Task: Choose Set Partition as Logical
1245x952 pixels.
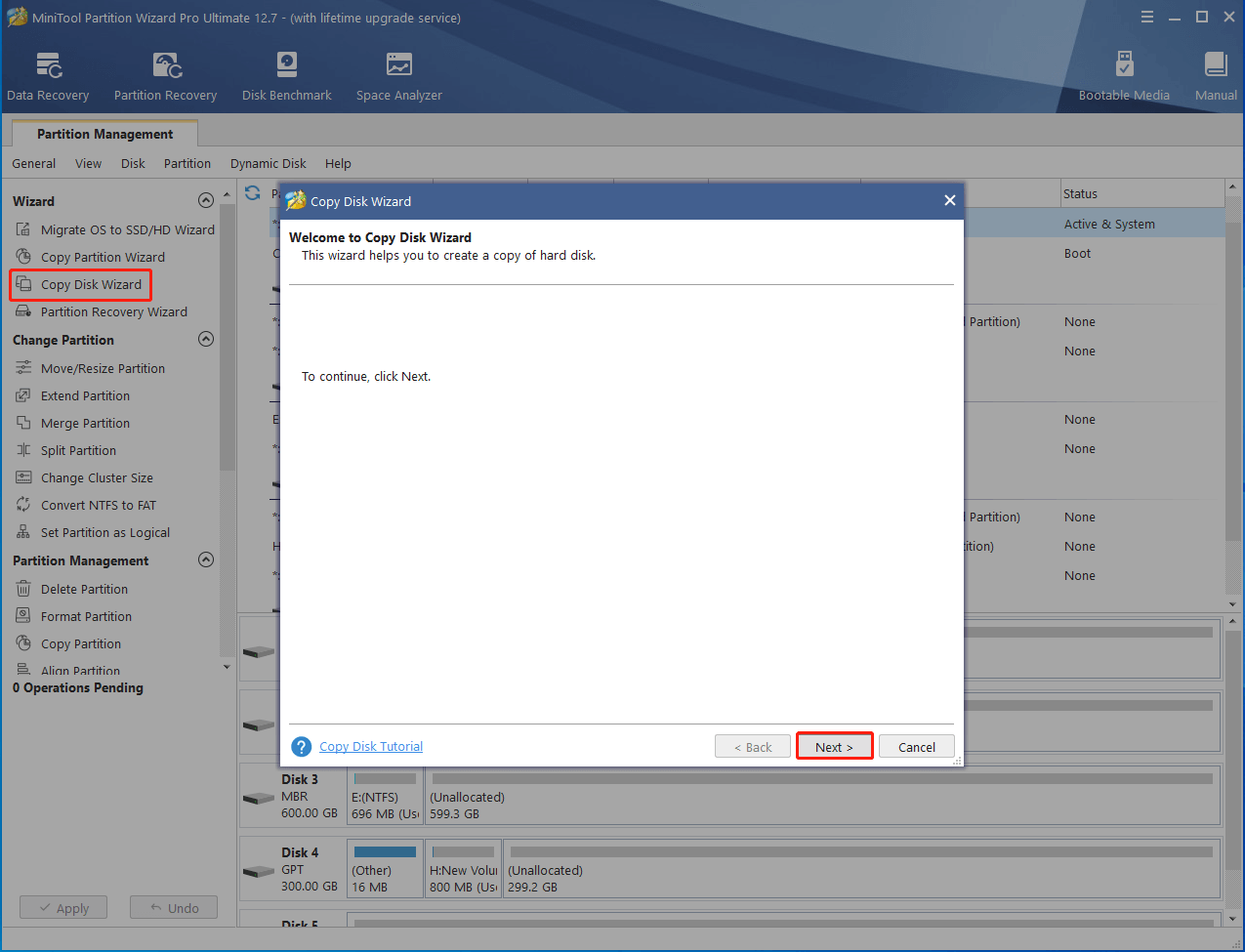Action: coord(93,532)
